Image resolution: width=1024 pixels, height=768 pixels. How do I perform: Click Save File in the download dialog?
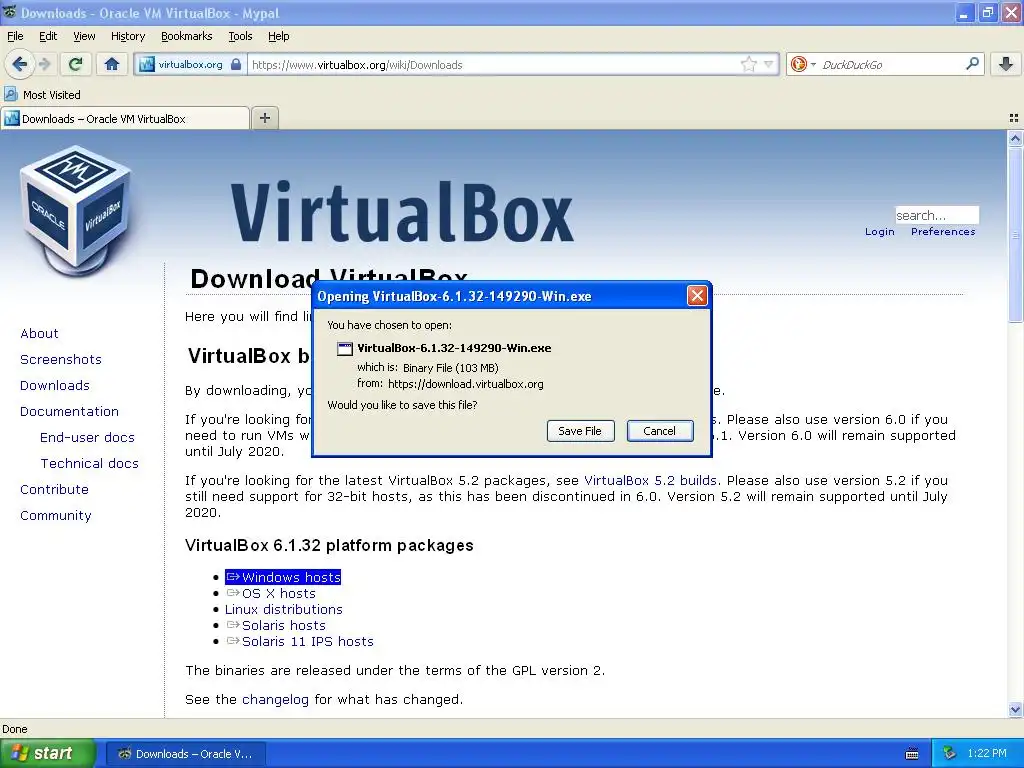[580, 431]
